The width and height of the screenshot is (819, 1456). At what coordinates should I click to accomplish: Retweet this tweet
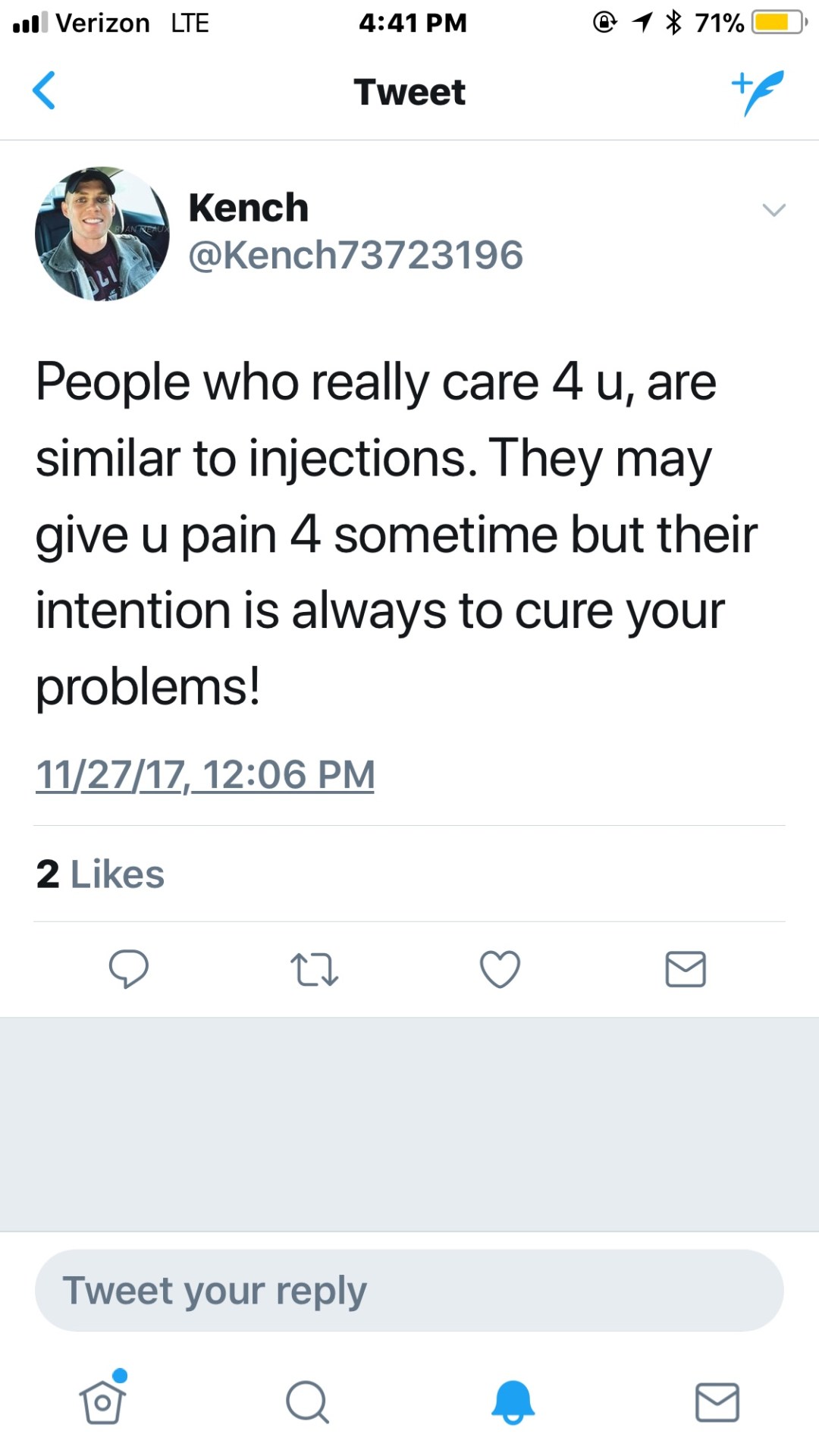click(314, 969)
